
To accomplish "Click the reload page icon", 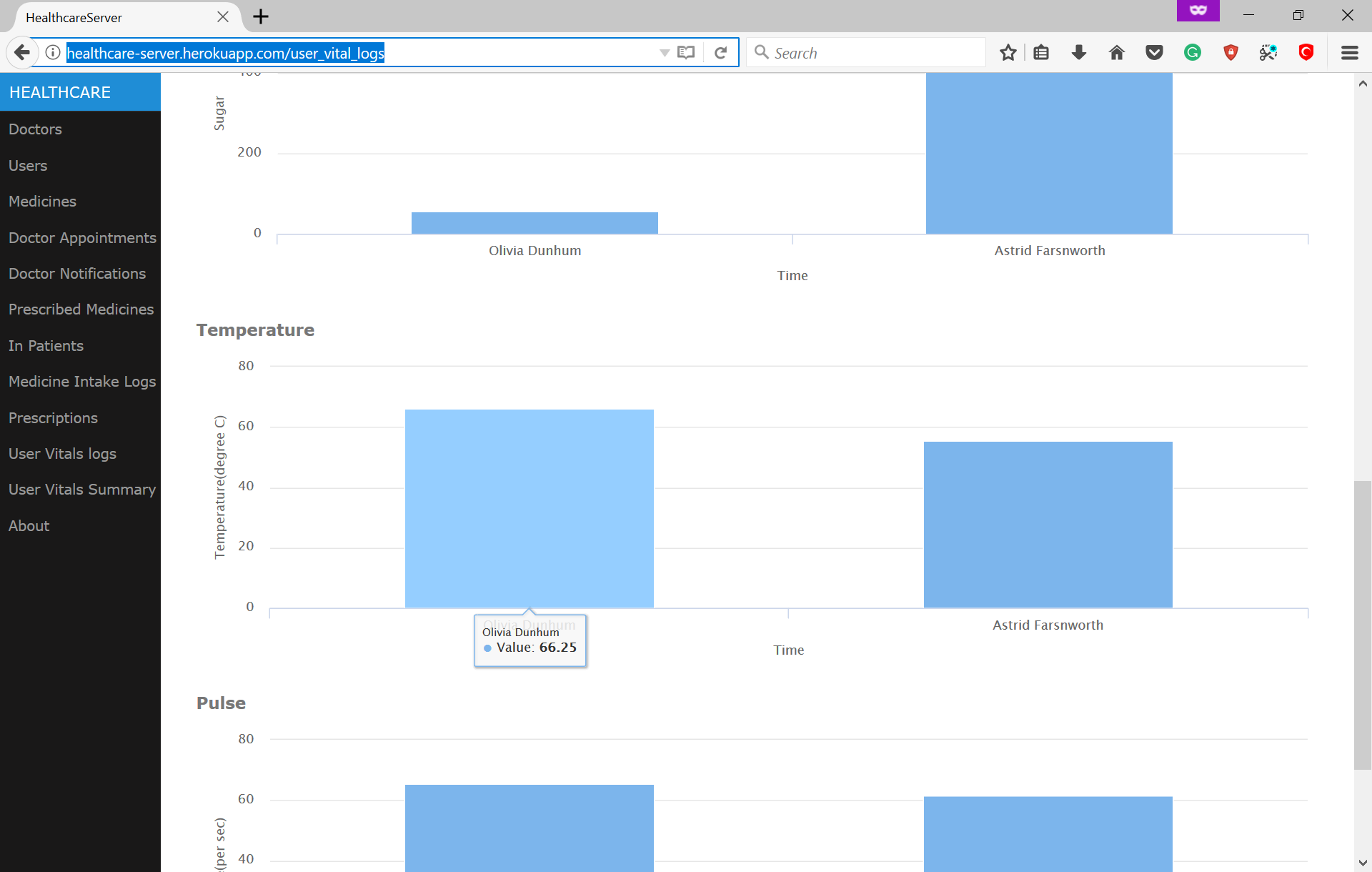I will pos(720,52).
